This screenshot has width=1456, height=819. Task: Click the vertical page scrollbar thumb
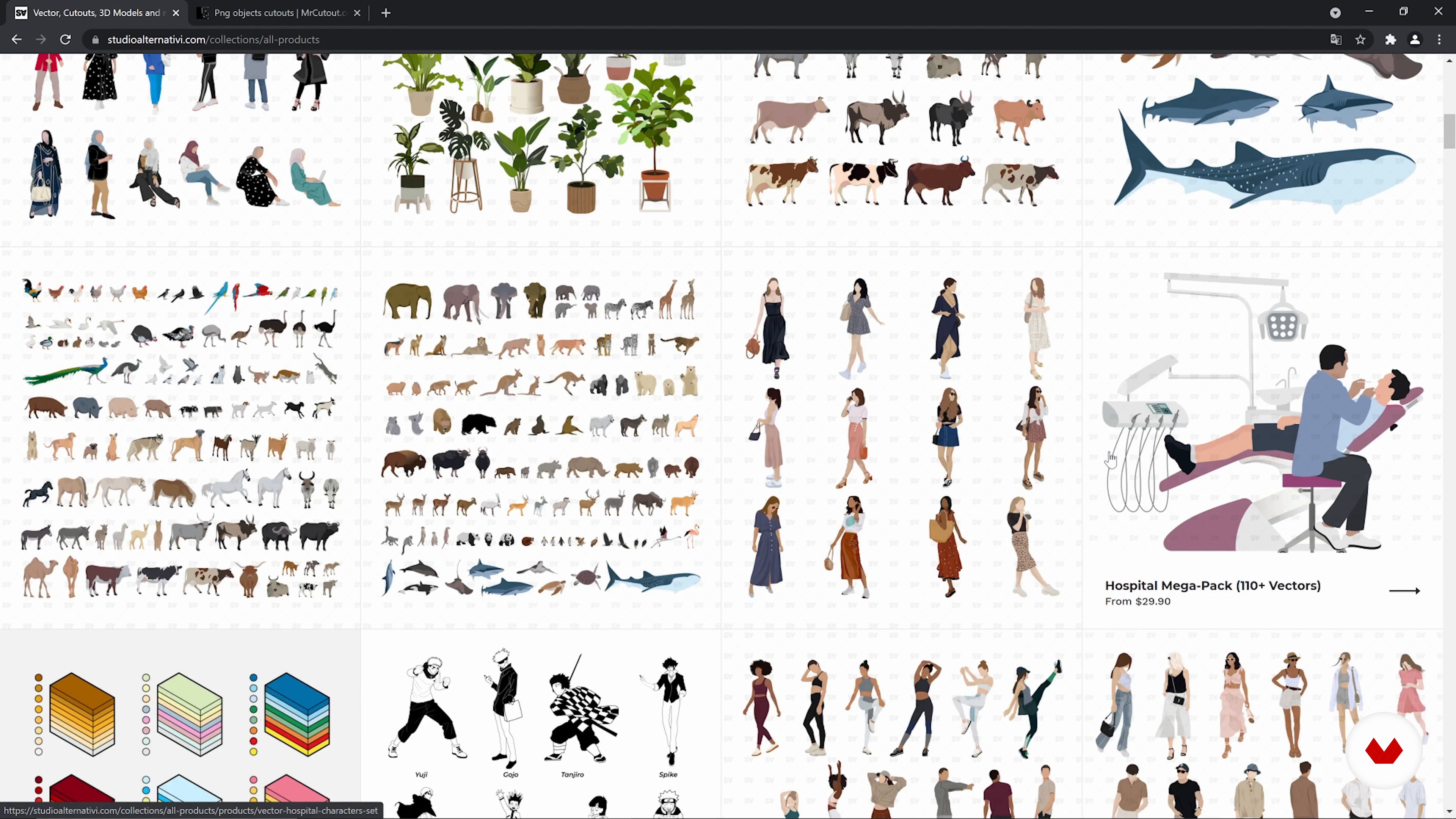click(x=1450, y=131)
